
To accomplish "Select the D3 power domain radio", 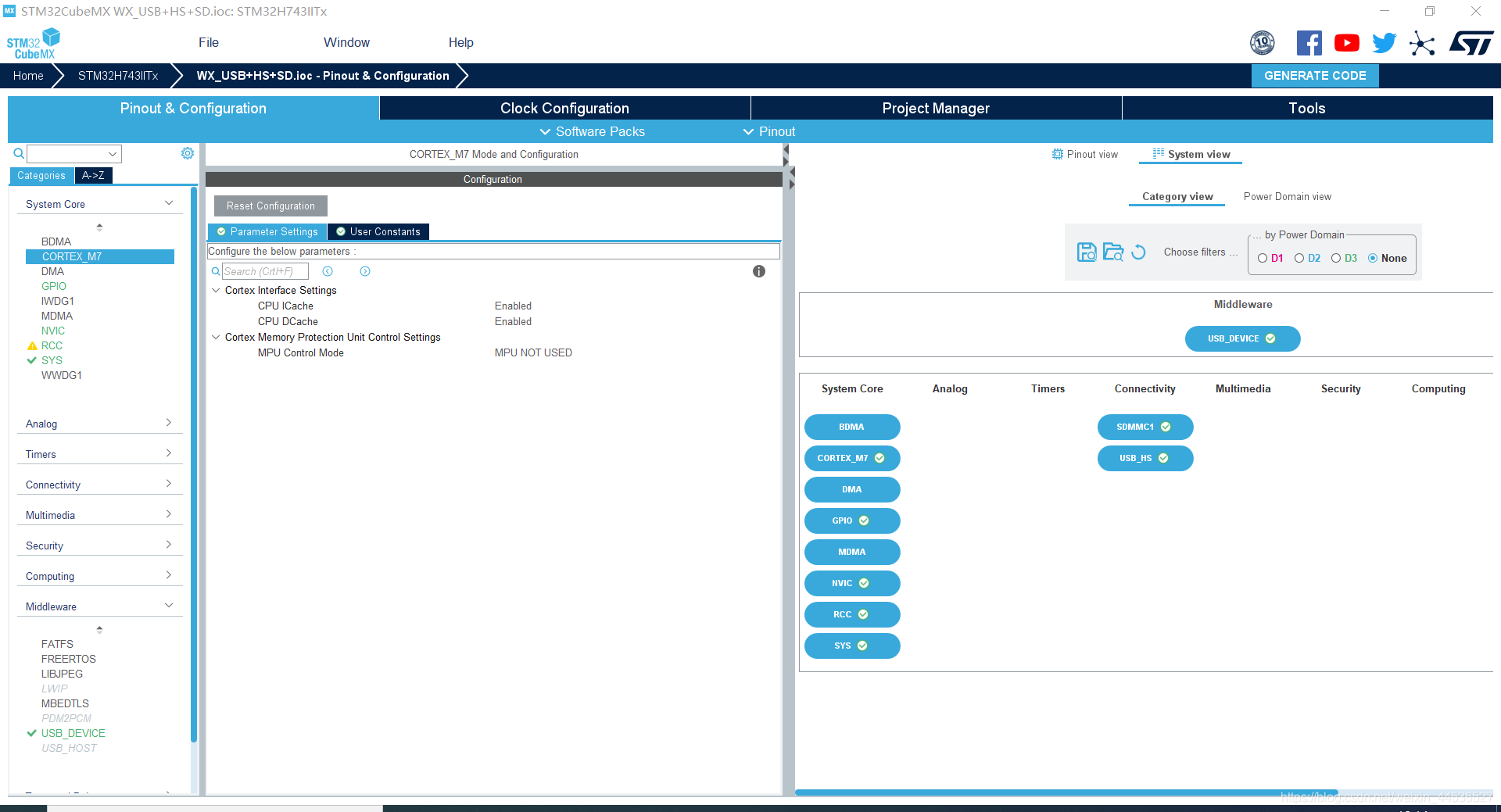I will [x=1336, y=258].
